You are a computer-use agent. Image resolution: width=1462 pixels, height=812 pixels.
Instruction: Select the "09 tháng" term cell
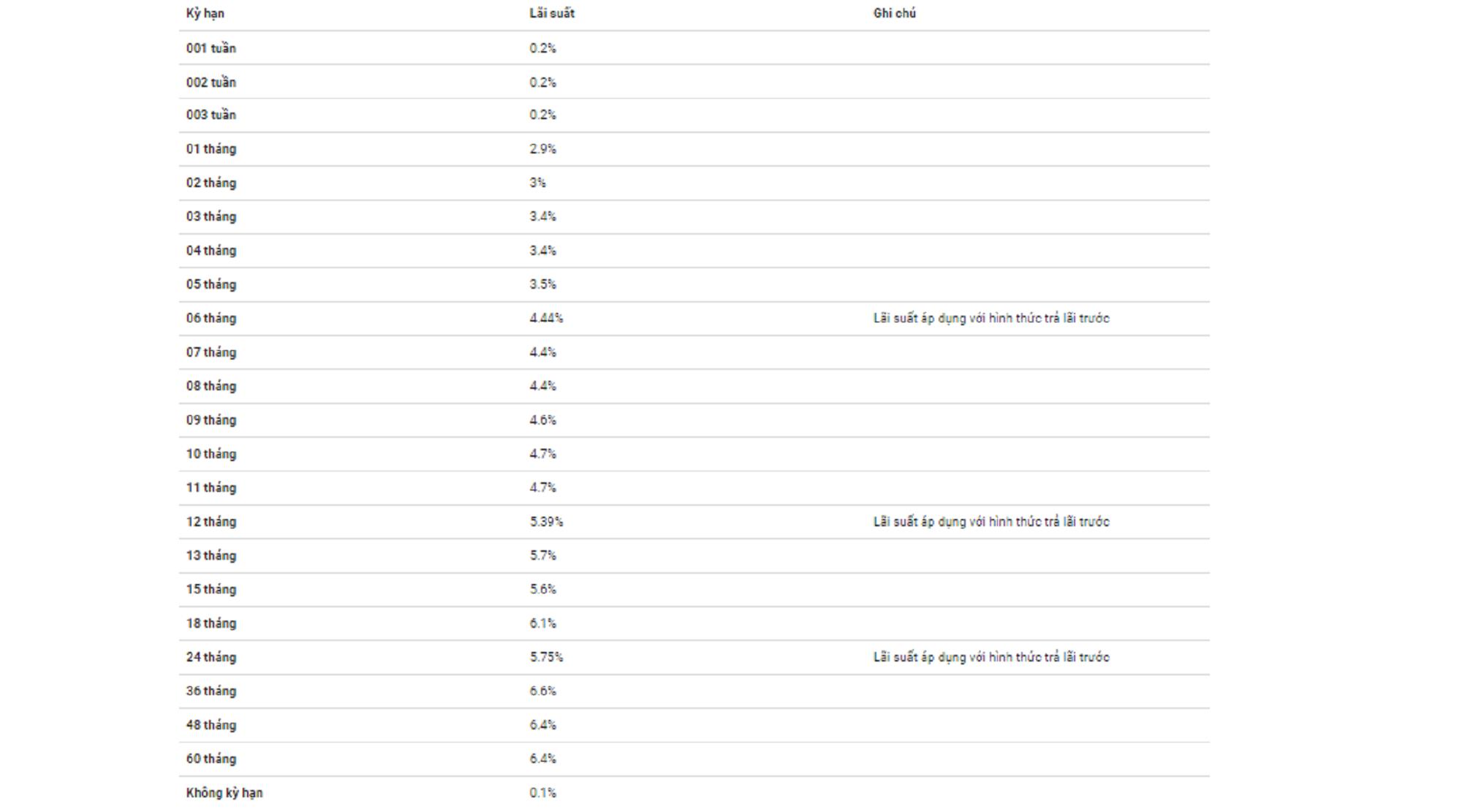(211, 420)
